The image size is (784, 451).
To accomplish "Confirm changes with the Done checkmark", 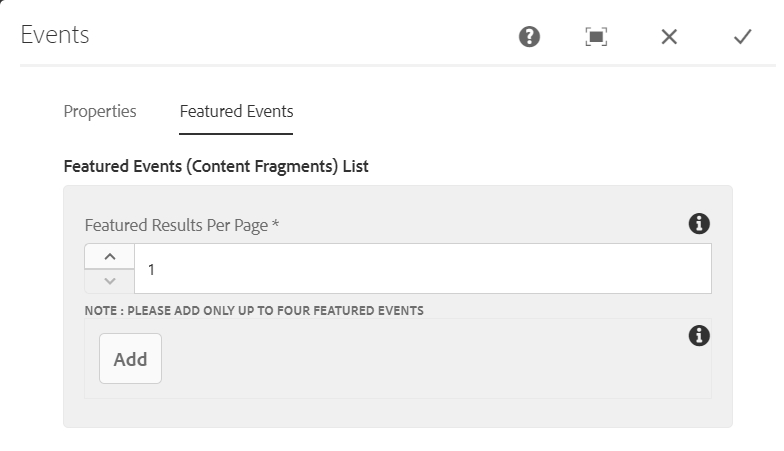I will [742, 36].
